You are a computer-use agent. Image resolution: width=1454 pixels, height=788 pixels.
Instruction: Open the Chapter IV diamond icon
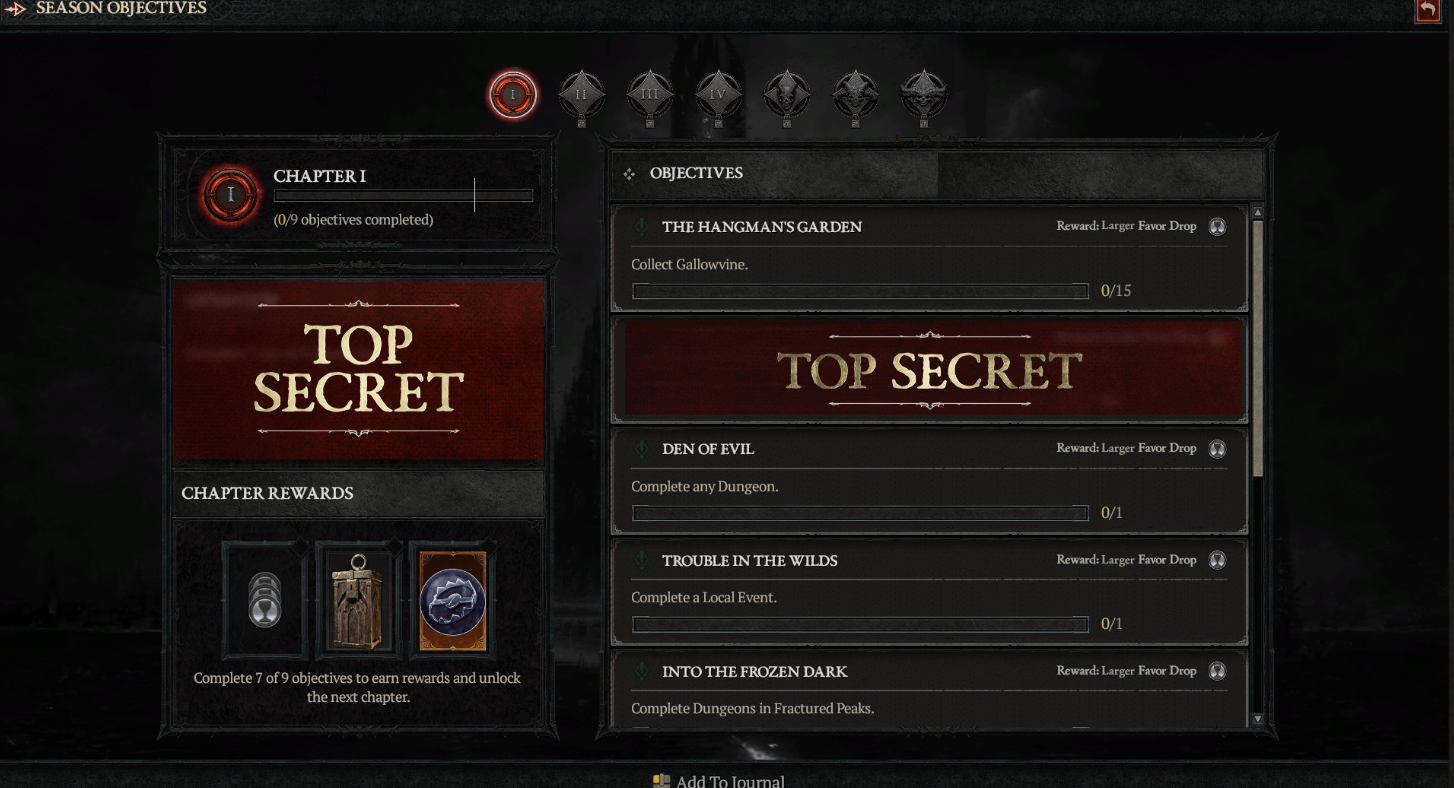pos(718,95)
